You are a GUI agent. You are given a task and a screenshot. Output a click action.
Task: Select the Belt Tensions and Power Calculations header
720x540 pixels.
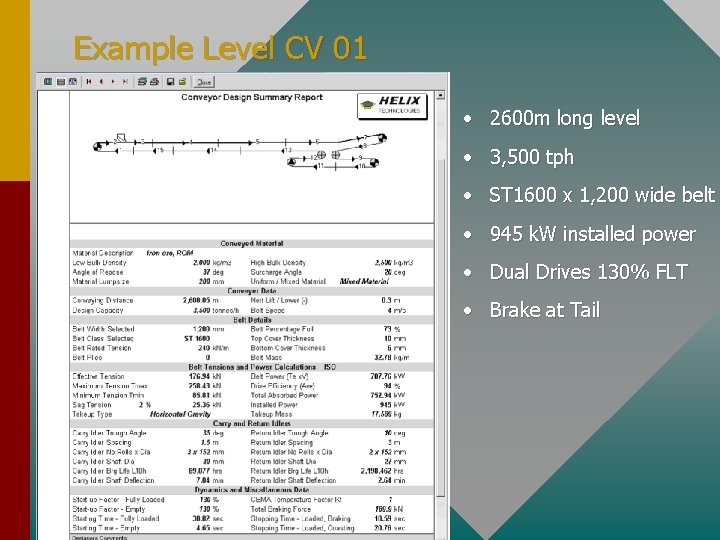click(x=252, y=367)
